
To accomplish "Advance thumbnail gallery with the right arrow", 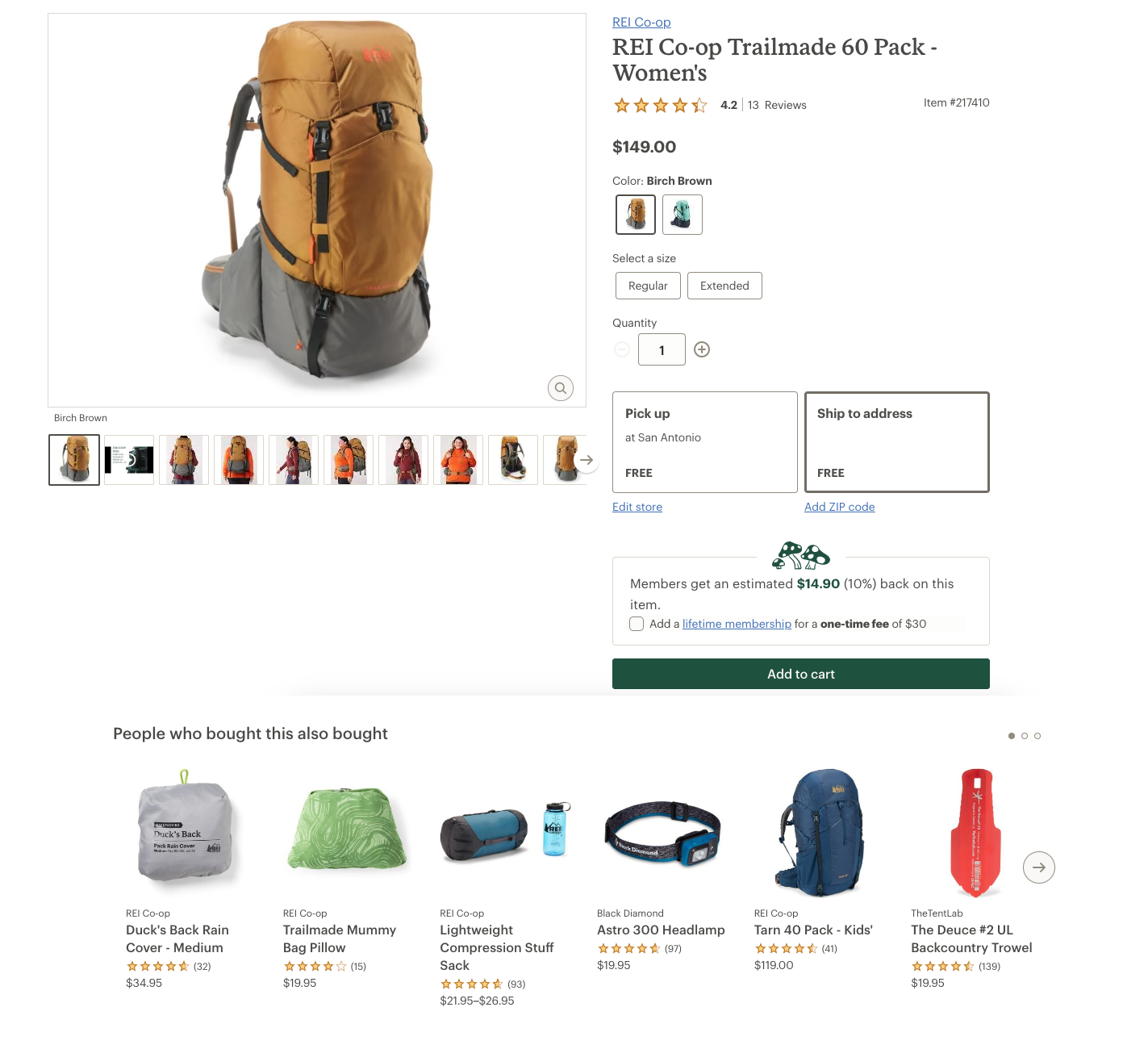I will coord(587,460).
